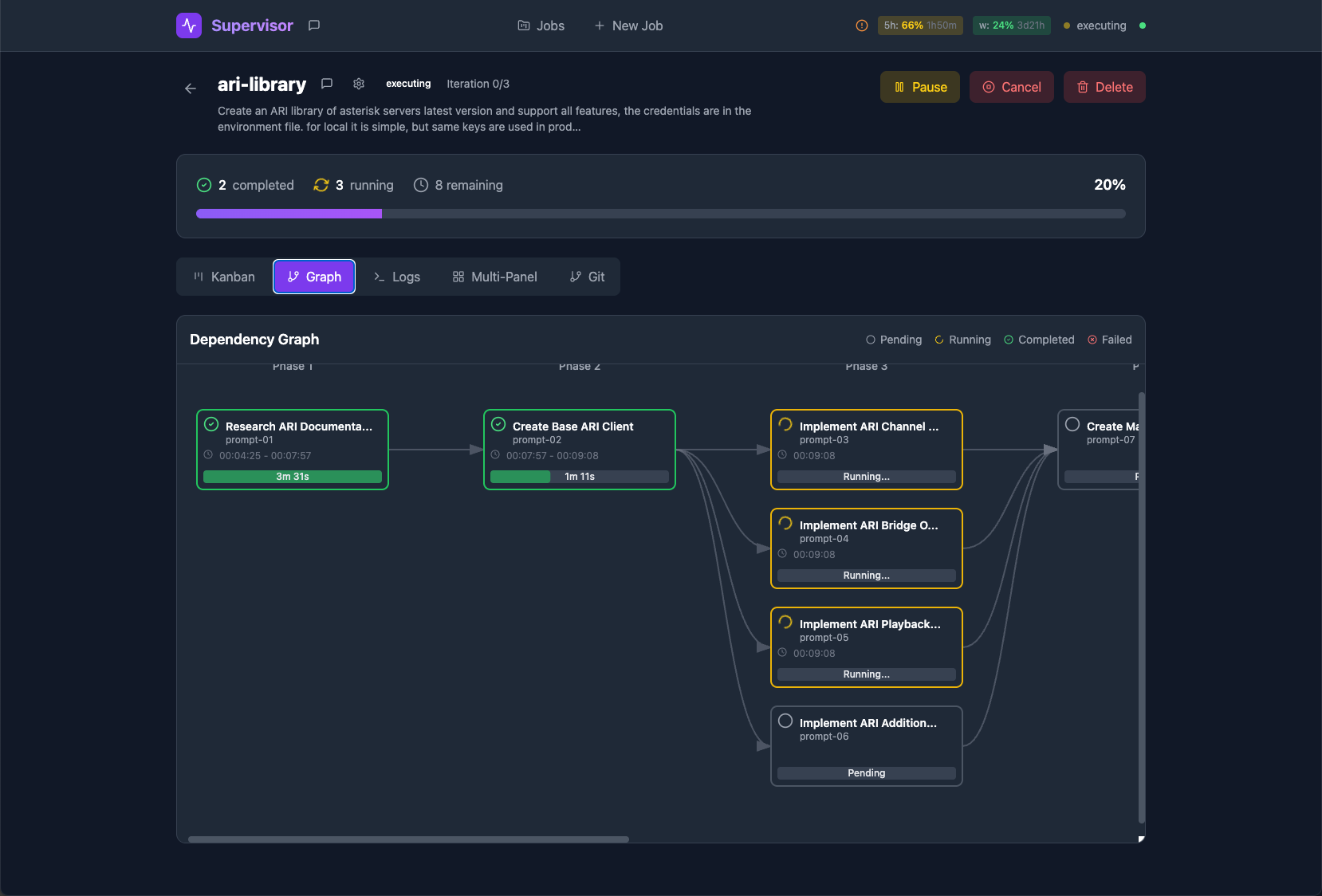Click the running spinner icon on prompt-03
Screen dimensions: 1322x896
pyautogui.click(x=785, y=424)
